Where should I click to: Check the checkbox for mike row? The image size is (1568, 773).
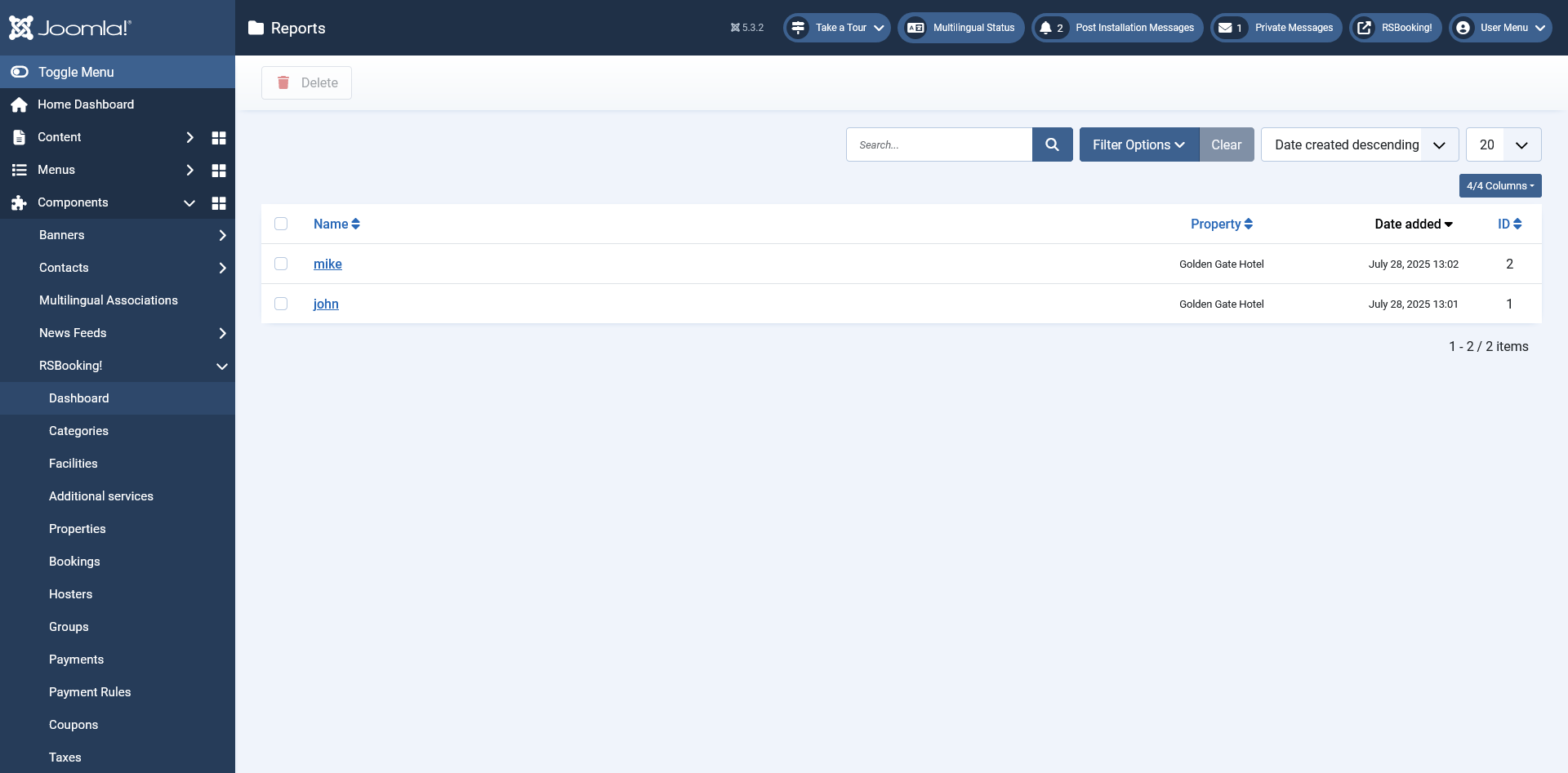click(281, 264)
